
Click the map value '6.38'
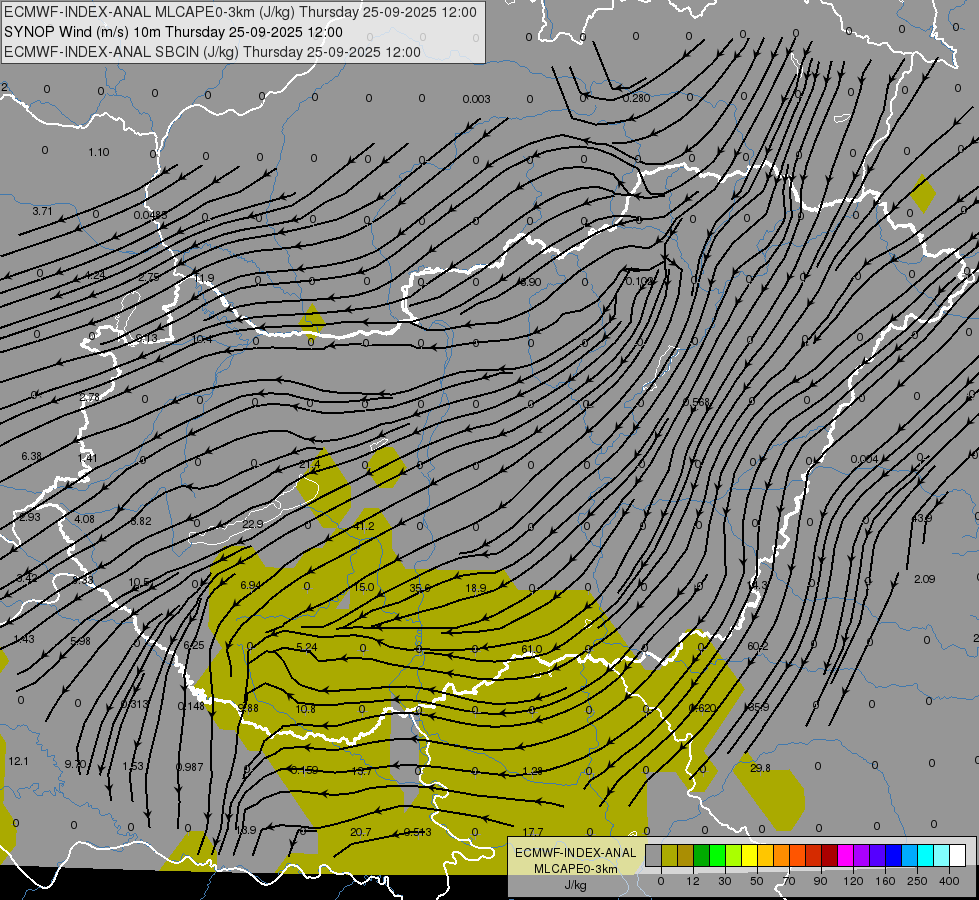pos(32,456)
